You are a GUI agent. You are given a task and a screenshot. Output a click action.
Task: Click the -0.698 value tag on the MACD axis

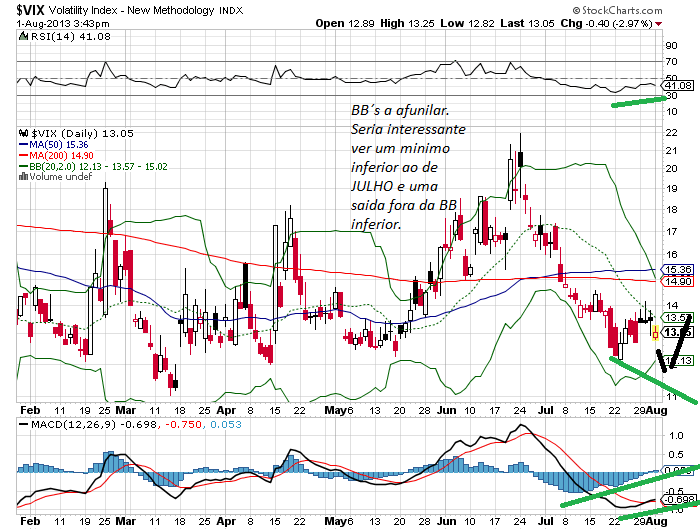(x=680, y=500)
